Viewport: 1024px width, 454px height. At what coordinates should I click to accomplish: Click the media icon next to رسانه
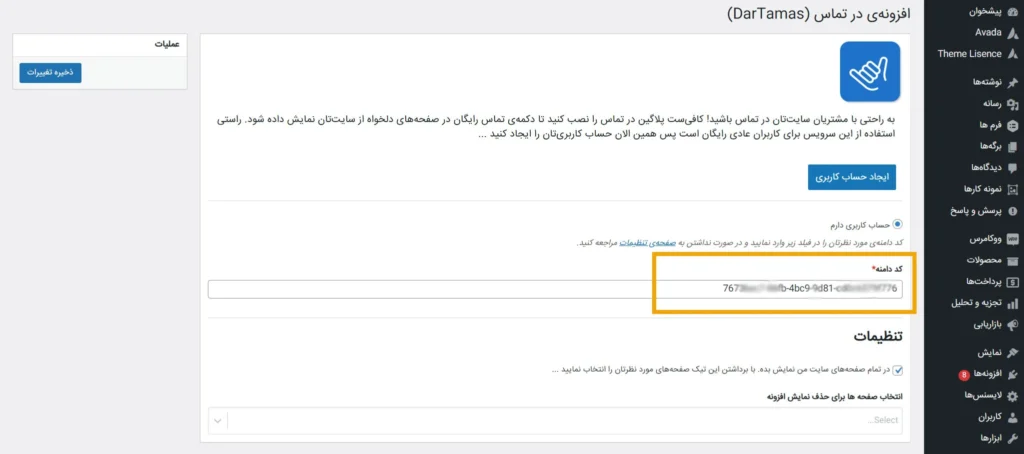[x=1012, y=103]
